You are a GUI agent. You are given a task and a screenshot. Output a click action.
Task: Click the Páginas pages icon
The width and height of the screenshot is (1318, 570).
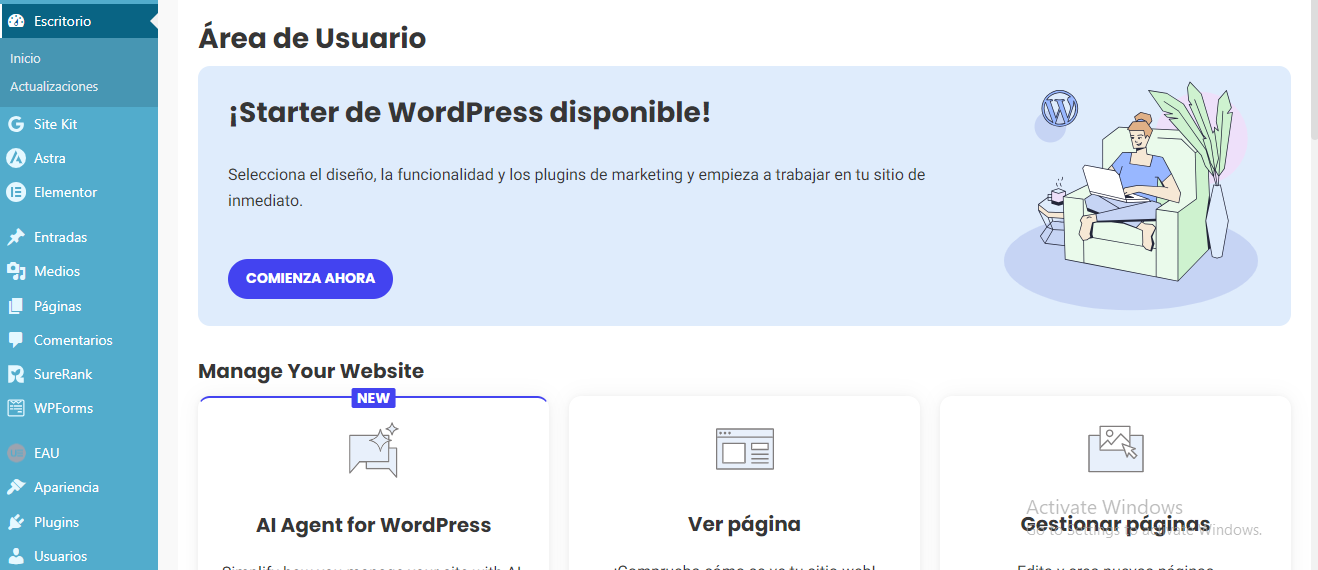(x=15, y=306)
